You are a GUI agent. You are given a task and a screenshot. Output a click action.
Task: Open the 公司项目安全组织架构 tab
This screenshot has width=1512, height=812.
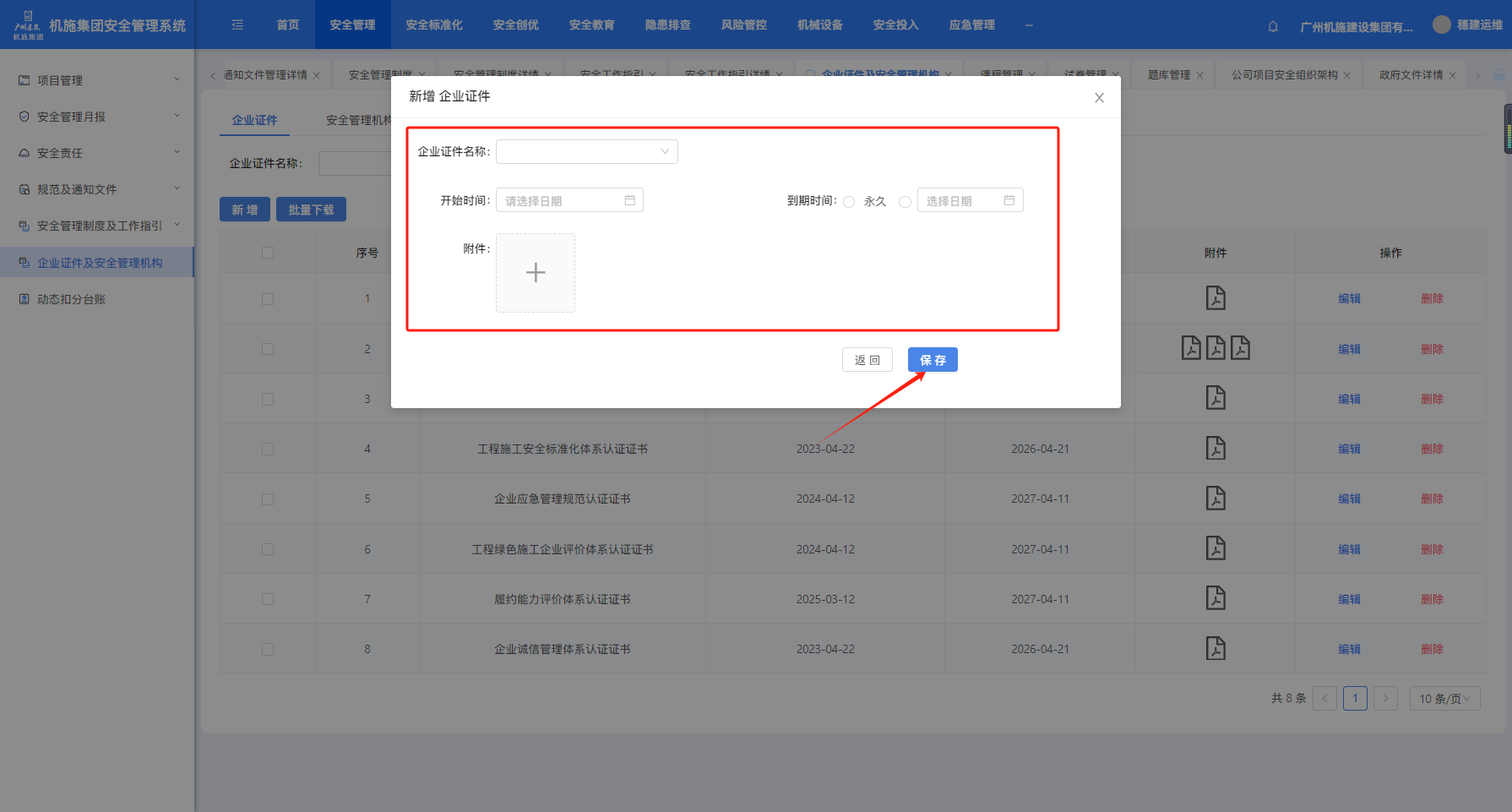[1284, 75]
